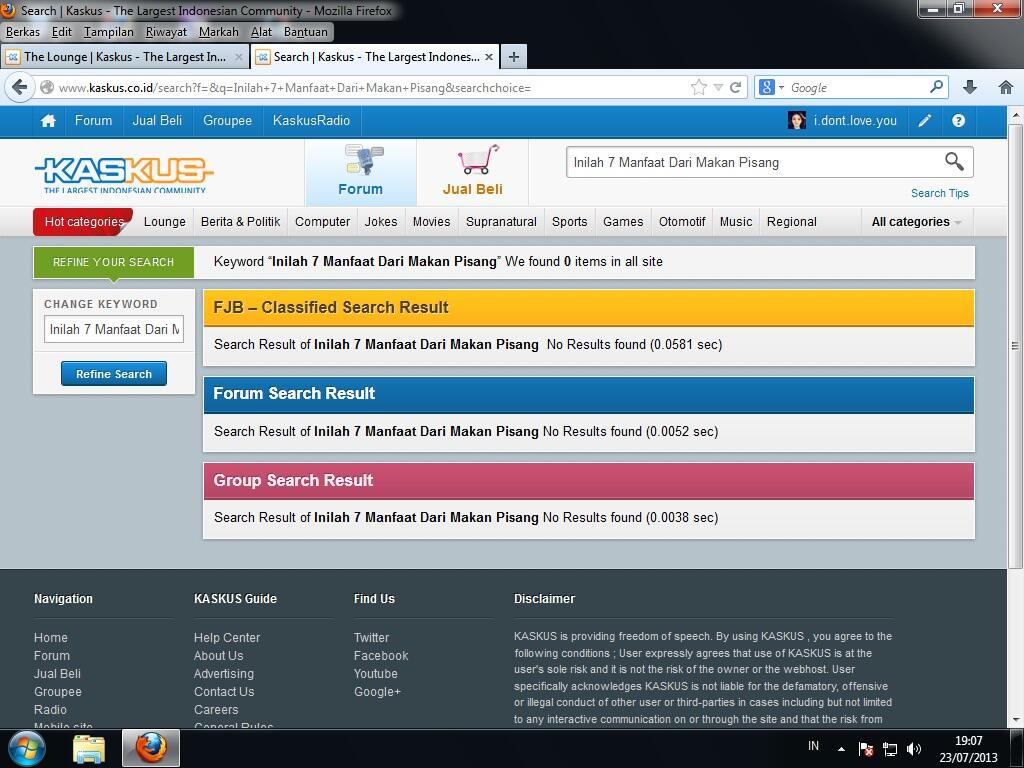This screenshot has width=1024, height=768.
Task: Open the Lounge category
Action: (x=165, y=222)
